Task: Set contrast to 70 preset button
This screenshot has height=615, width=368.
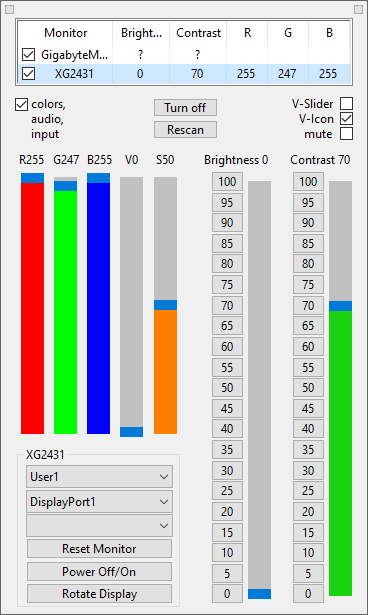Action: (x=308, y=305)
